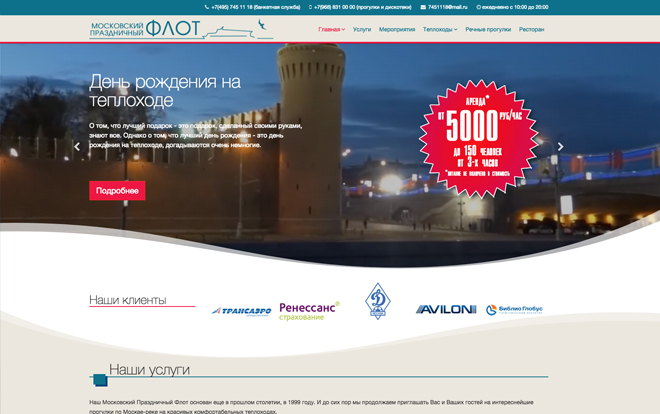Go to the next slide arrow

click(x=560, y=146)
